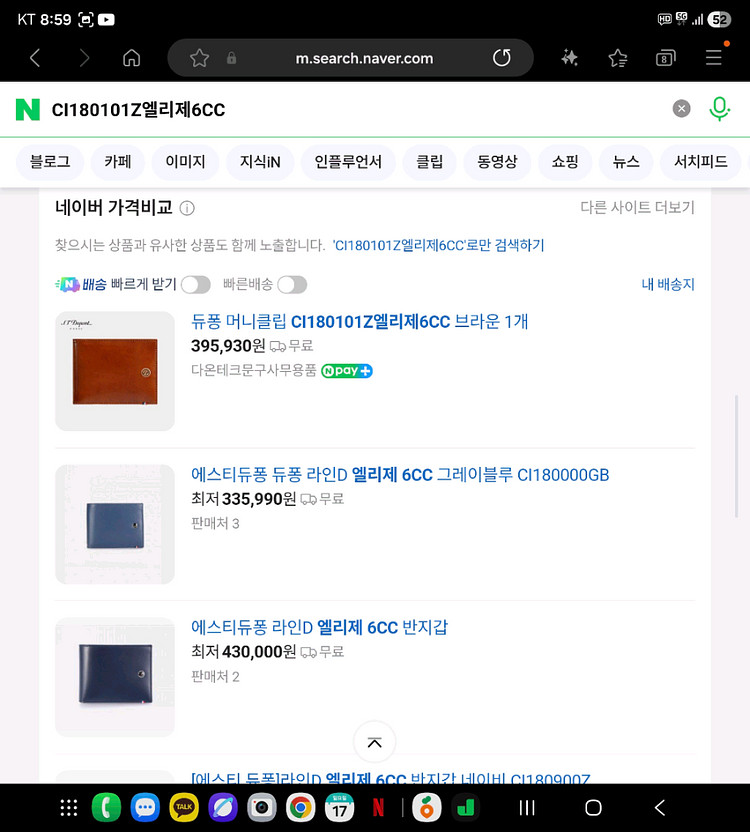The width and height of the screenshot is (750, 832).
Task: Open the brown wallet product thumbnail
Action: [115, 371]
